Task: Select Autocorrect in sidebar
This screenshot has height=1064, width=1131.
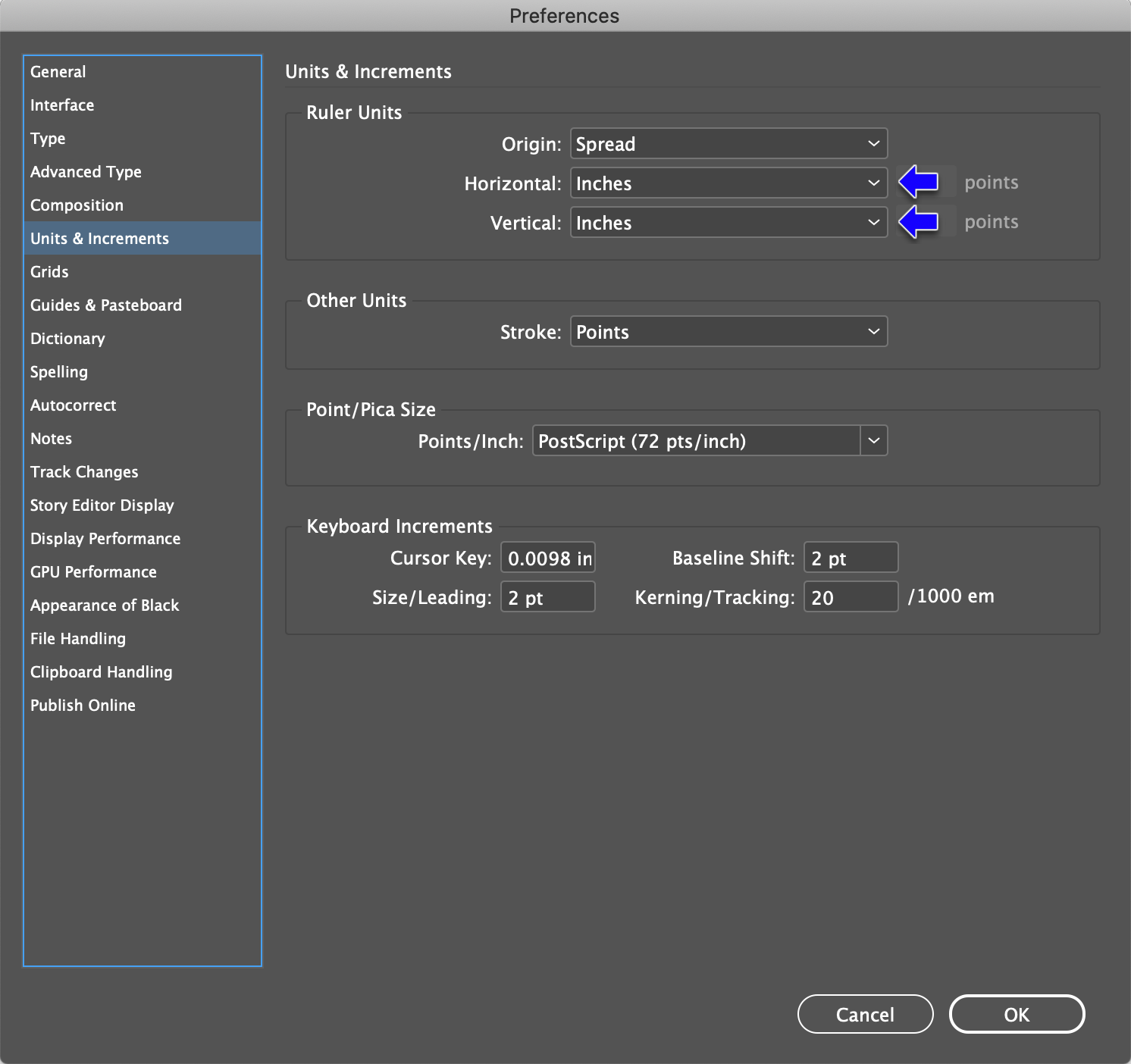Action: (143, 405)
